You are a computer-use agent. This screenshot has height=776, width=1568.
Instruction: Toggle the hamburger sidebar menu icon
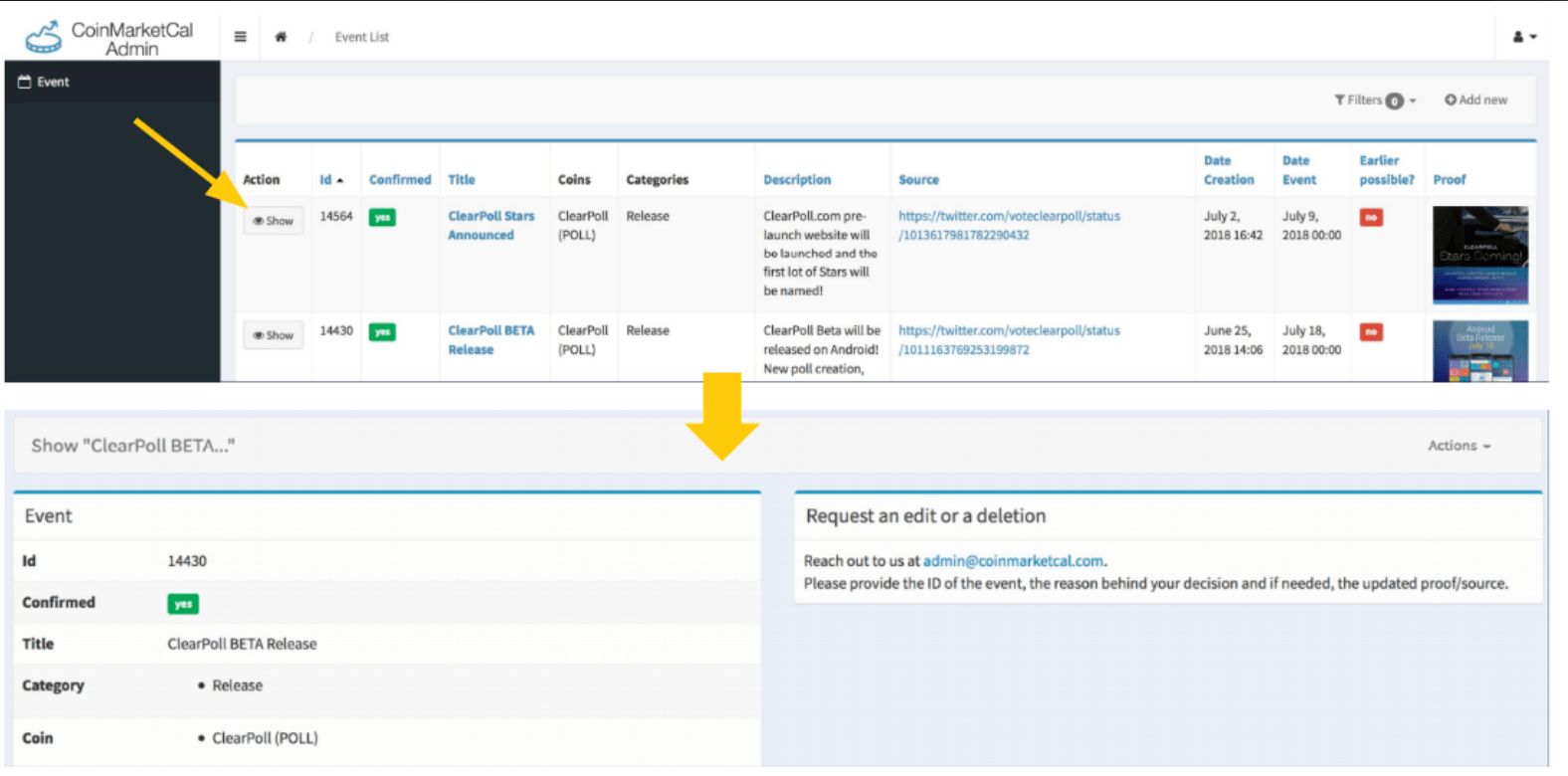point(240,37)
